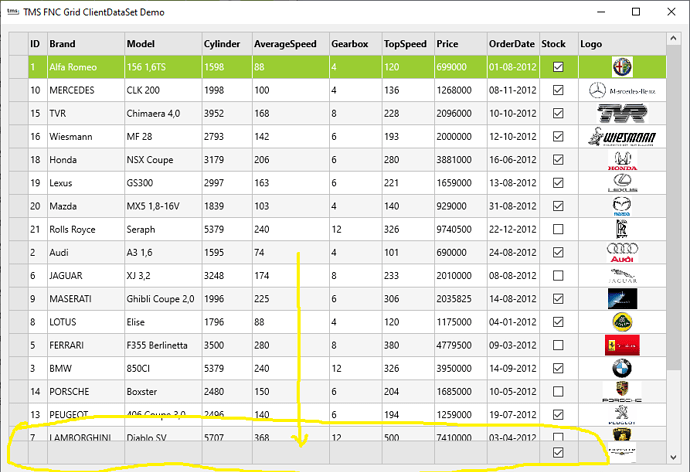Click the 'Ghibli Coupe 2,0' cell

point(163,299)
